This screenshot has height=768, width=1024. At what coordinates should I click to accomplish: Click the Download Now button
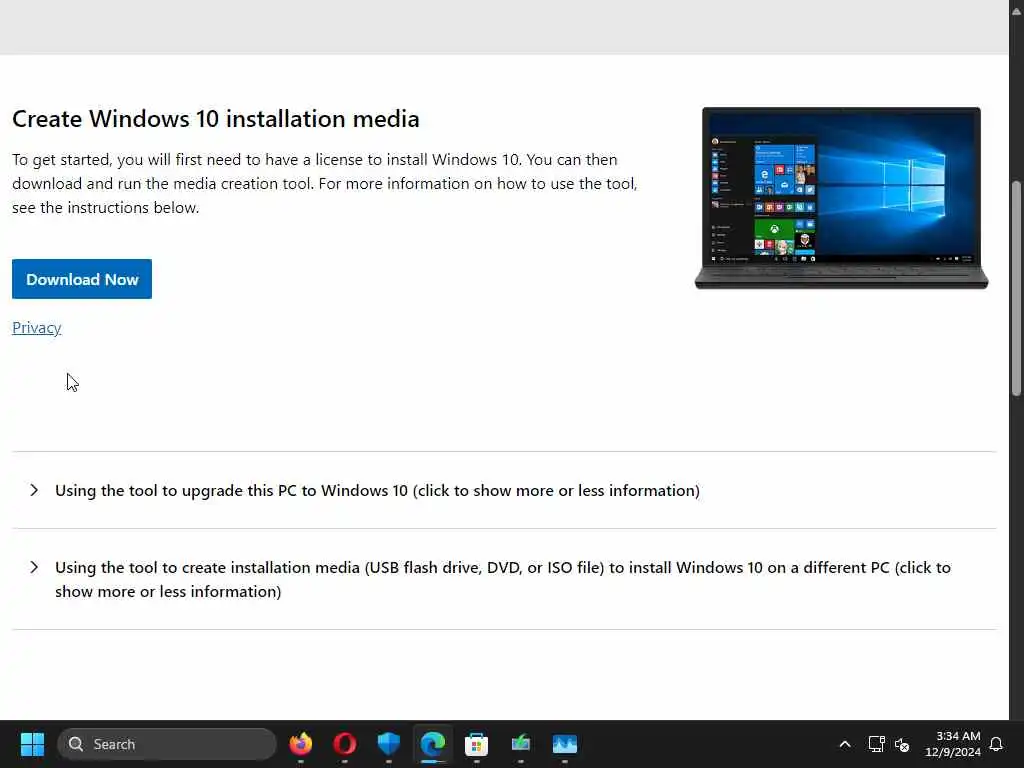(82, 279)
